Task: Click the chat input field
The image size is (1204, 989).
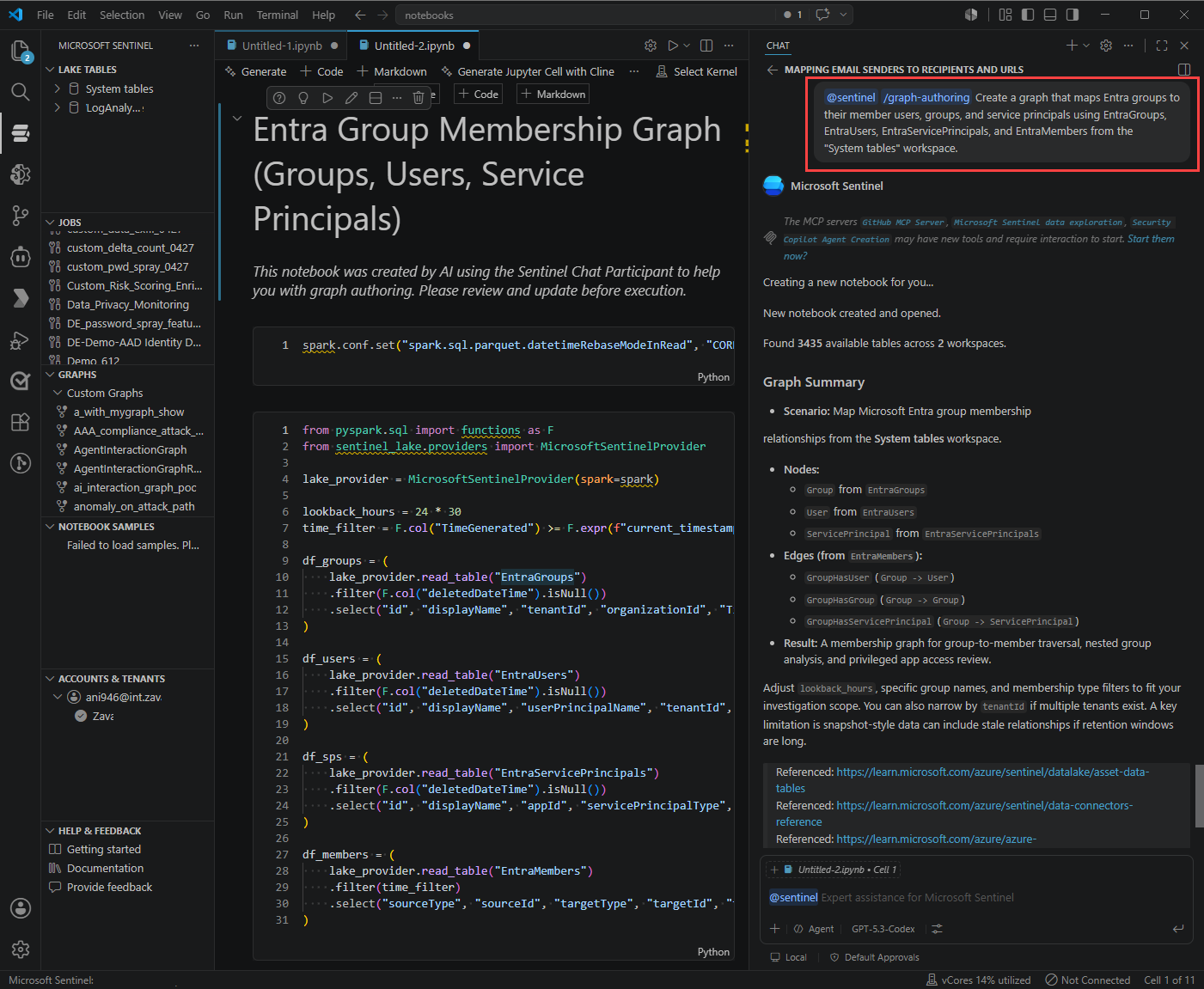Action: (976, 897)
